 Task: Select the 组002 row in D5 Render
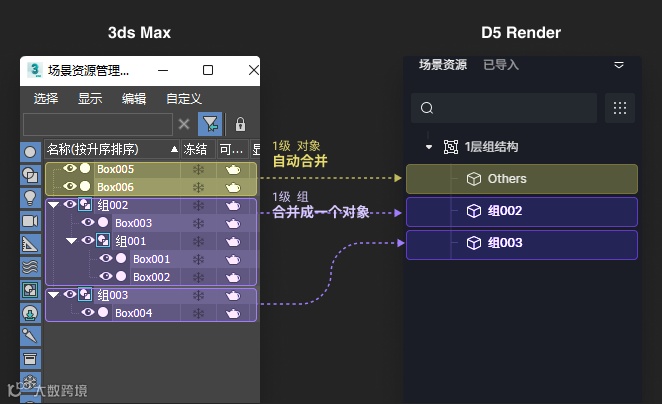pyautogui.click(x=522, y=211)
